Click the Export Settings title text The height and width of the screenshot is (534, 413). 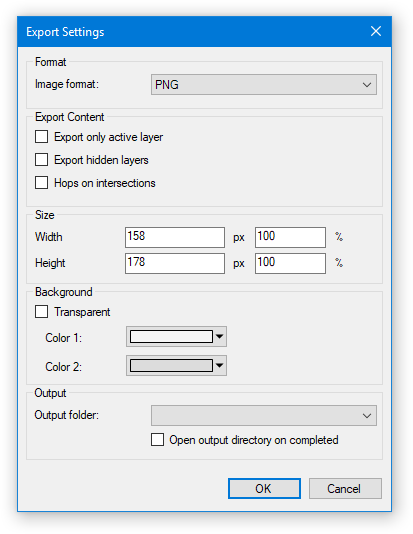click(x=65, y=32)
